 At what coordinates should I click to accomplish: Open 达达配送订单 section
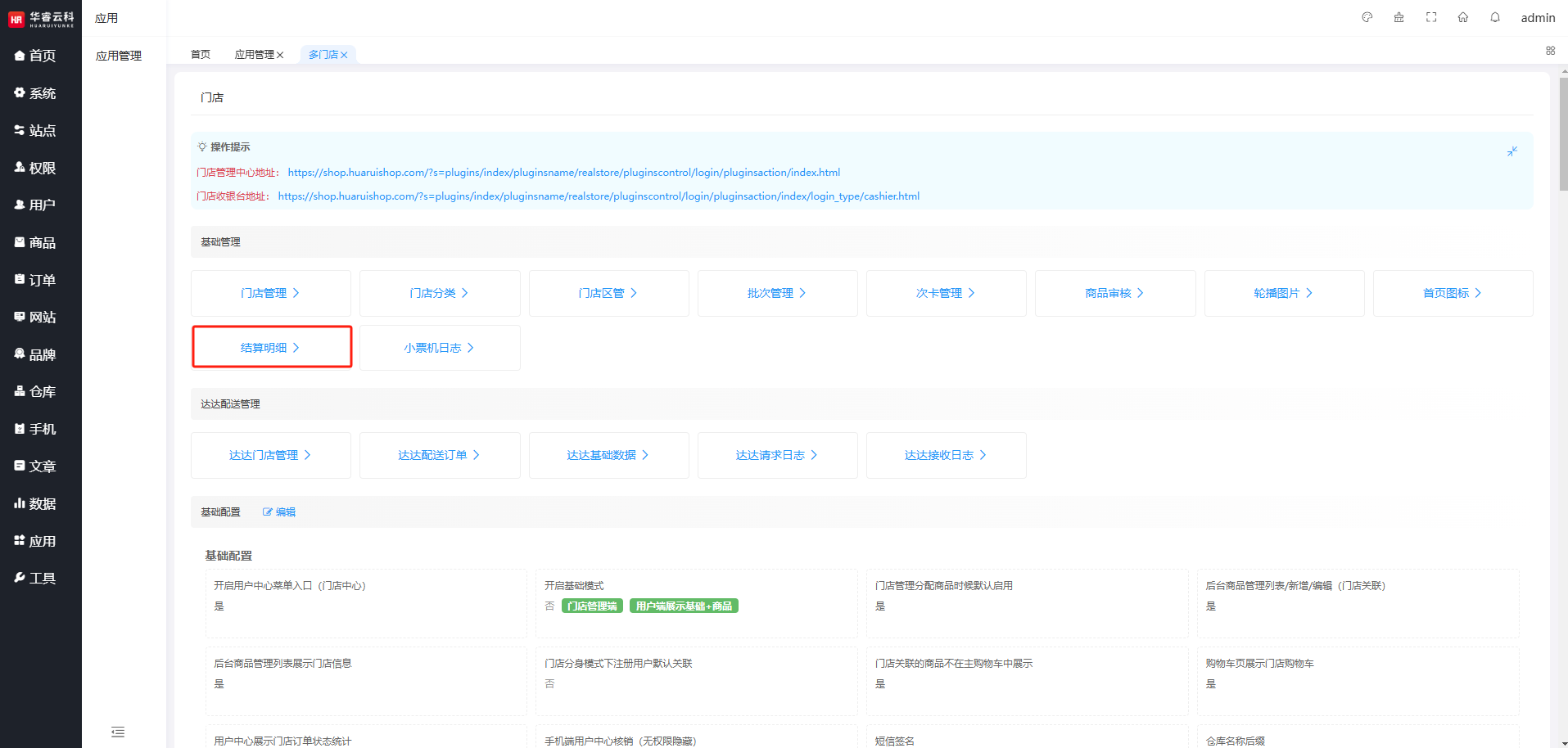pos(439,455)
